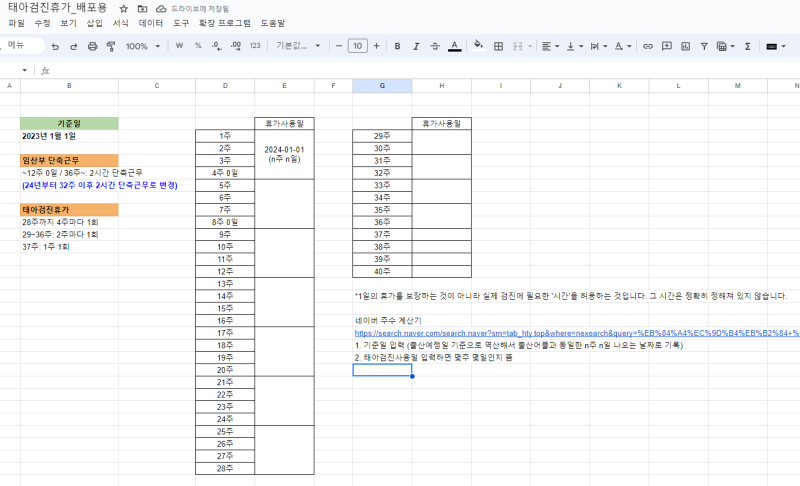
Task: Print the spreadsheet
Action: click(92, 46)
